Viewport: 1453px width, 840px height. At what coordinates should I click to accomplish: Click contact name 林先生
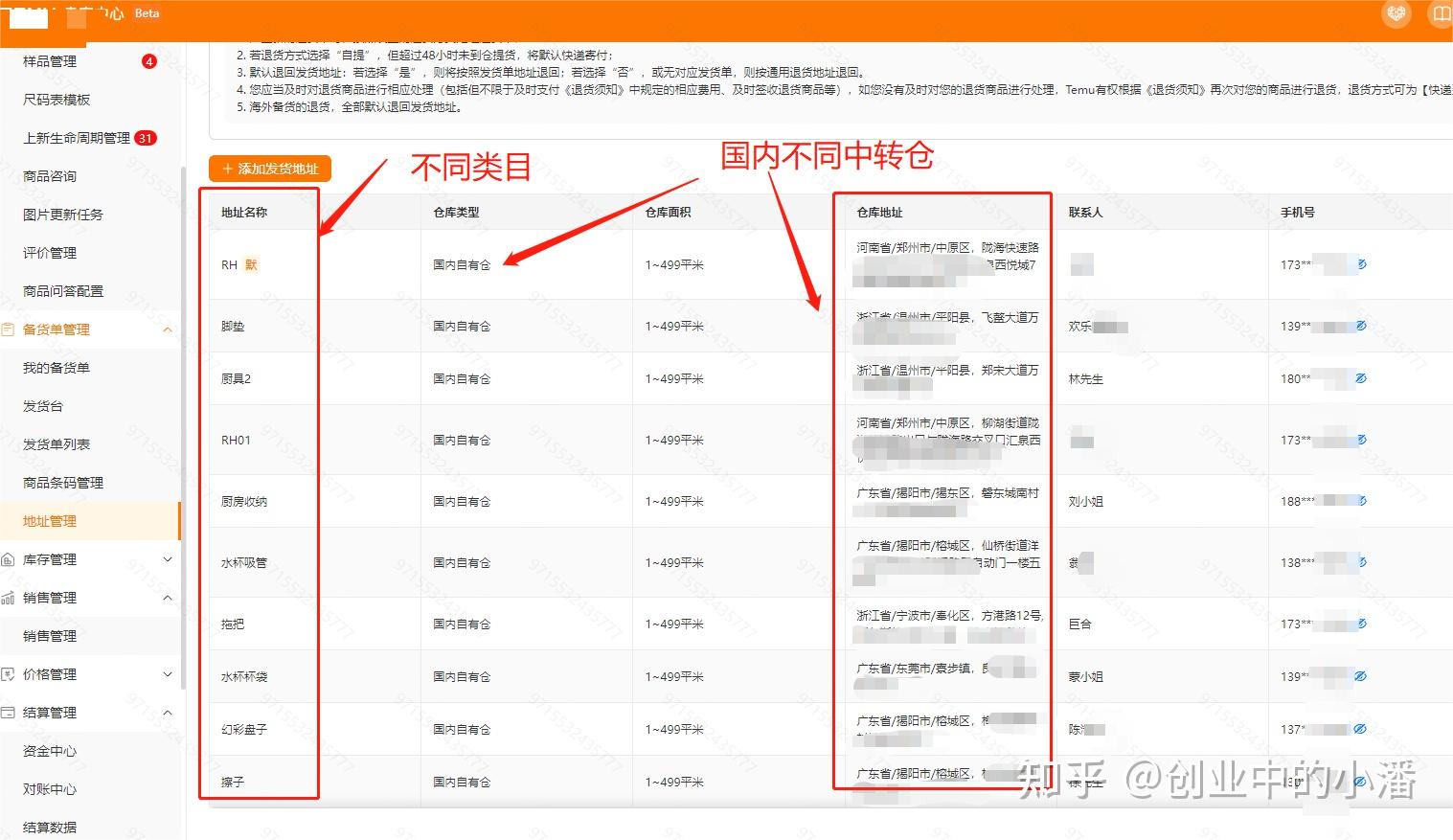(x=1086, y=379)
